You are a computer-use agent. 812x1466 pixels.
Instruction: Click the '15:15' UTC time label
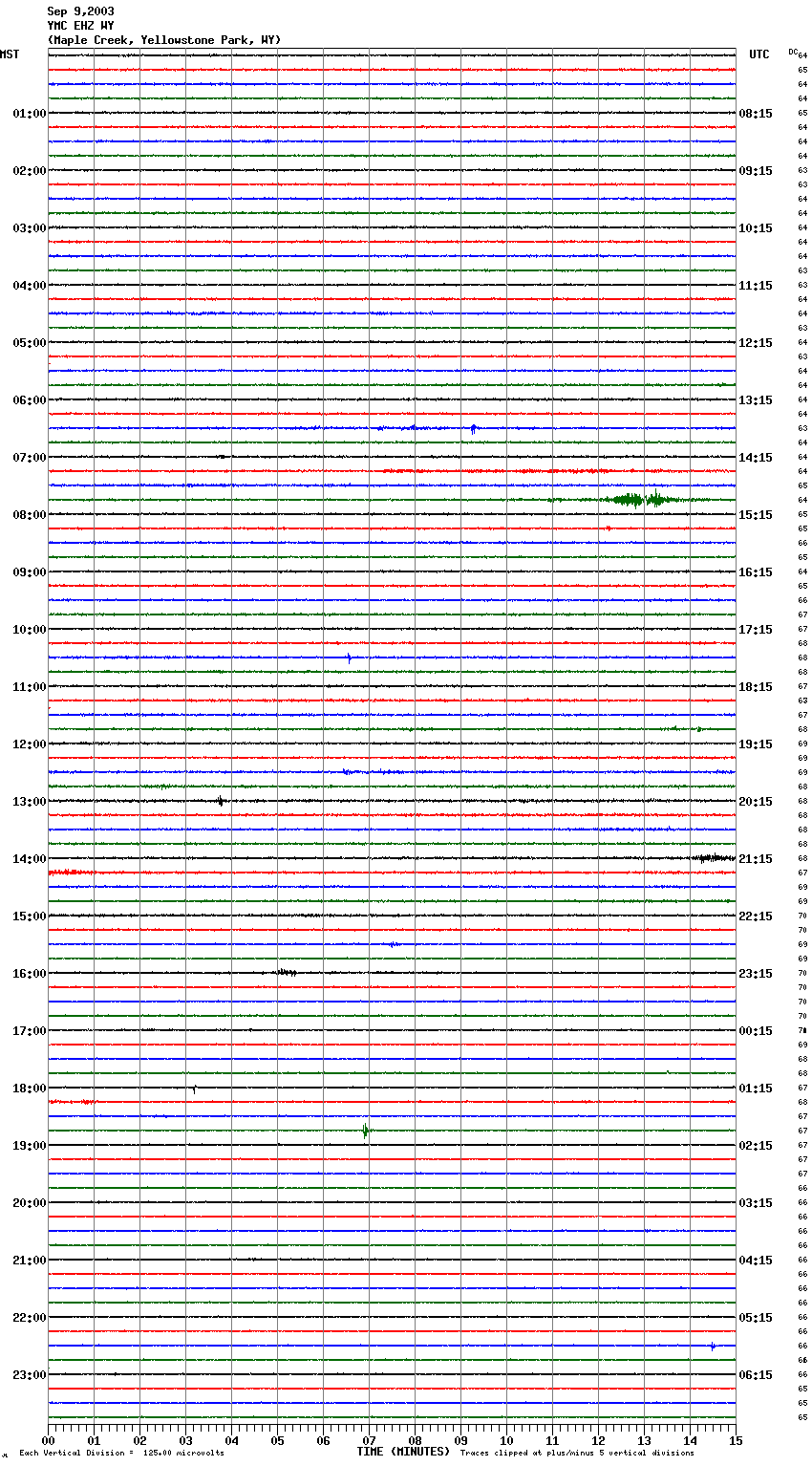[756, 515]
